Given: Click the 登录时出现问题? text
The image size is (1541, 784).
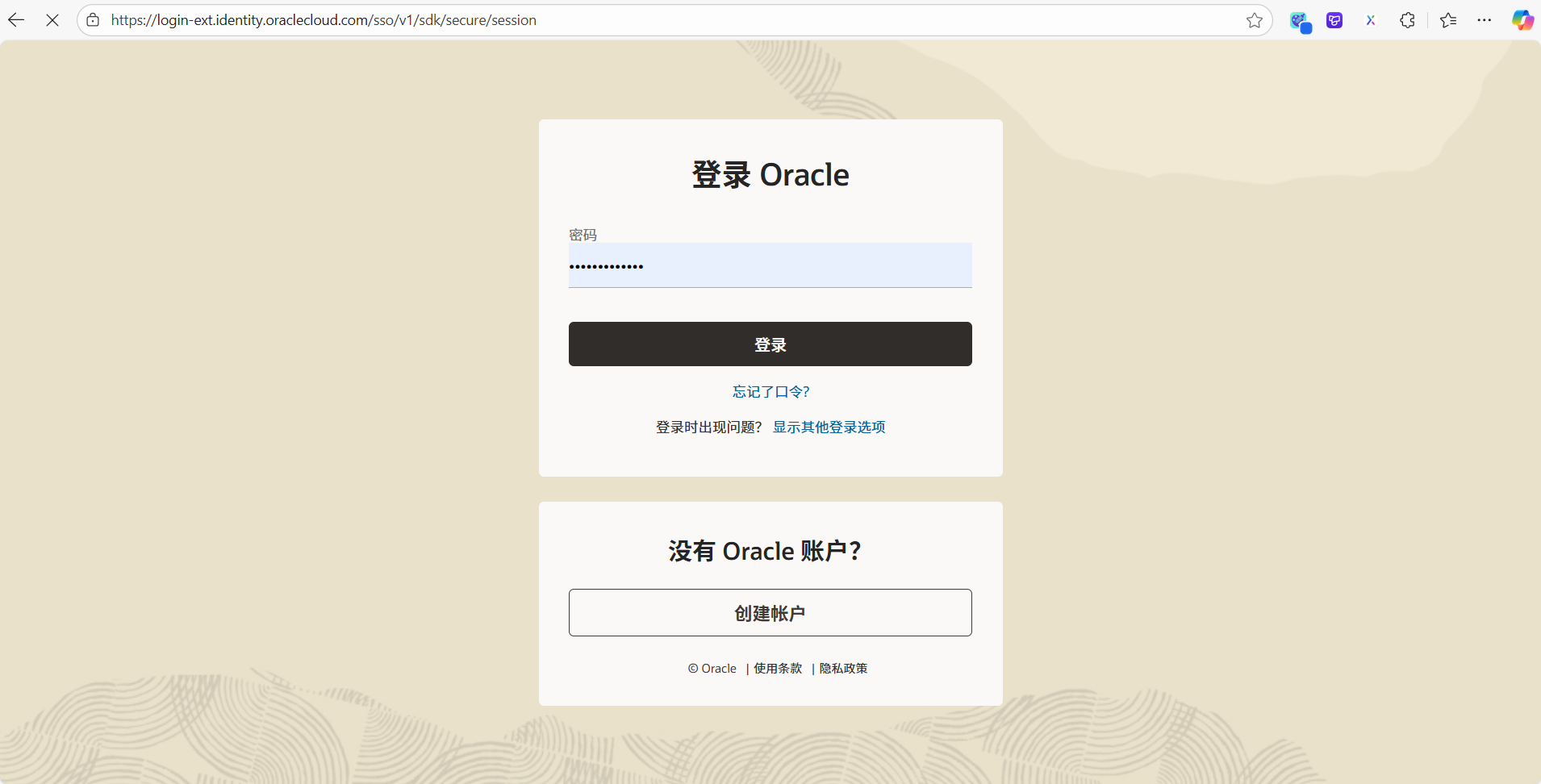Looking at the screenshot, I should click(x=708, y=427).
